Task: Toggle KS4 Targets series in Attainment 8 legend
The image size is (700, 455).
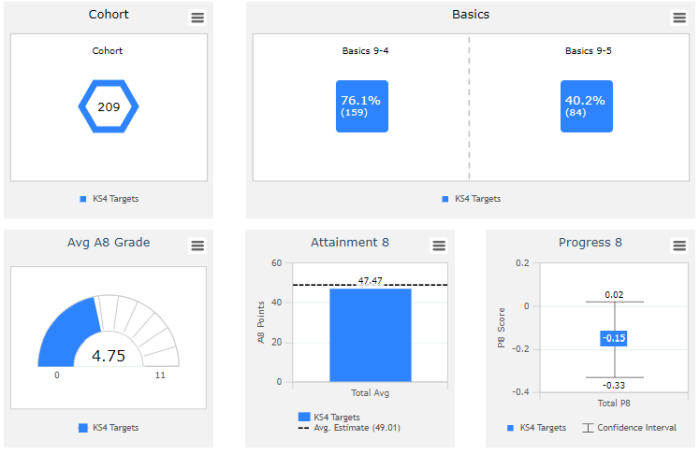Action: pyautogui.click(x=329, y=417)
